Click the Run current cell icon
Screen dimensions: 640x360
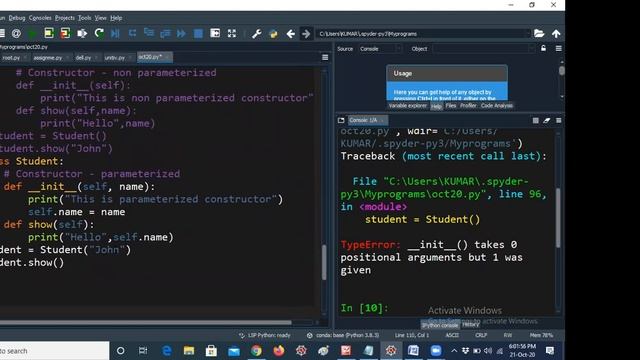pos(49,33)
